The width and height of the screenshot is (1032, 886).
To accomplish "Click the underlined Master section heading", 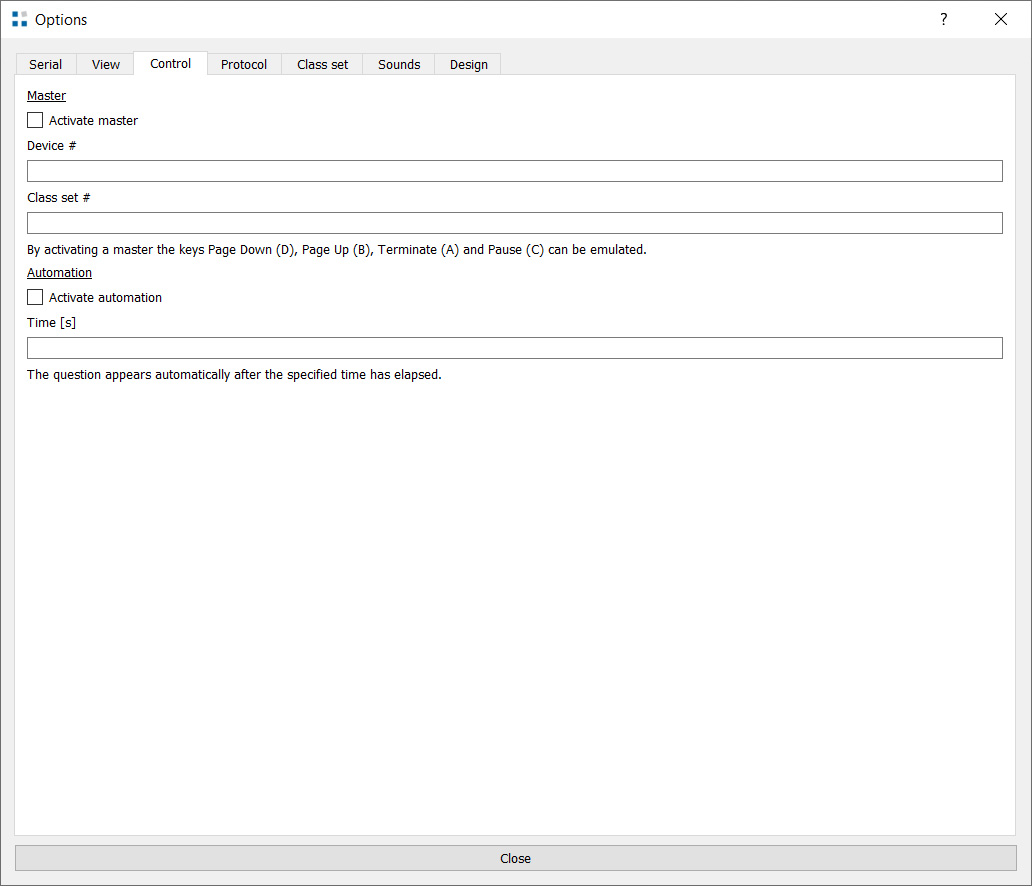I will 46,96.
